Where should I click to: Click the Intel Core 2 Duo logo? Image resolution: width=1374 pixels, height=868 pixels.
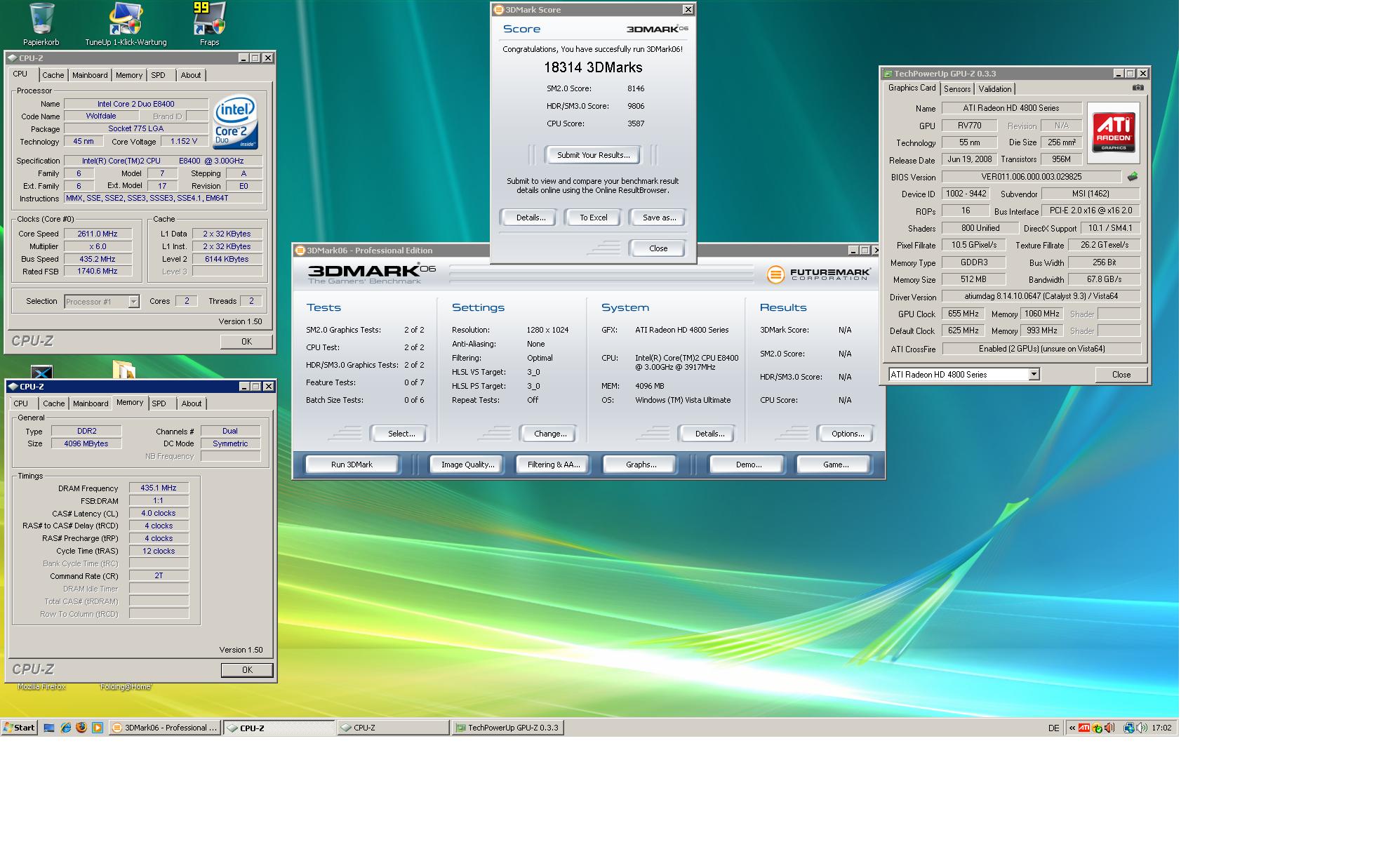point(236,122)
